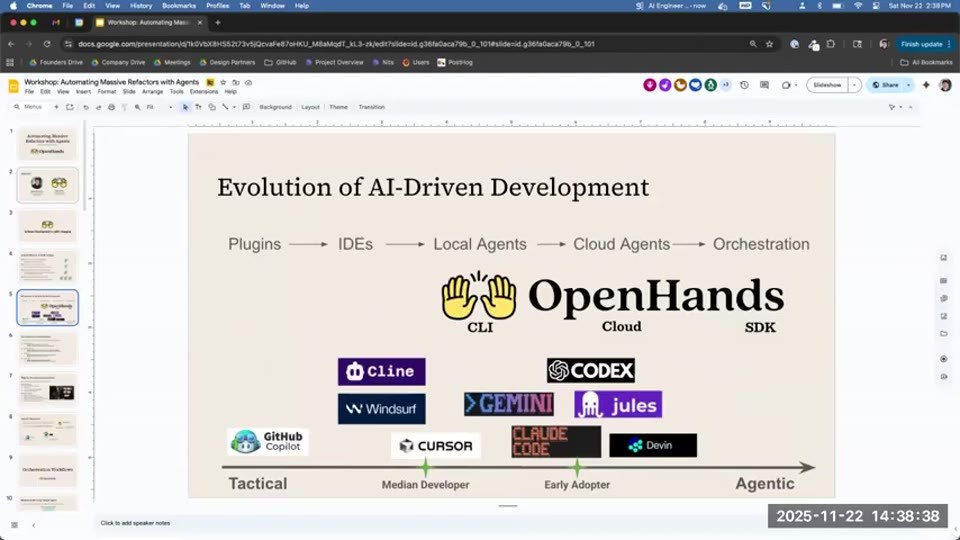The image size is (960, 540).
Task: Open the Insert menu
Action: [83, 92]
